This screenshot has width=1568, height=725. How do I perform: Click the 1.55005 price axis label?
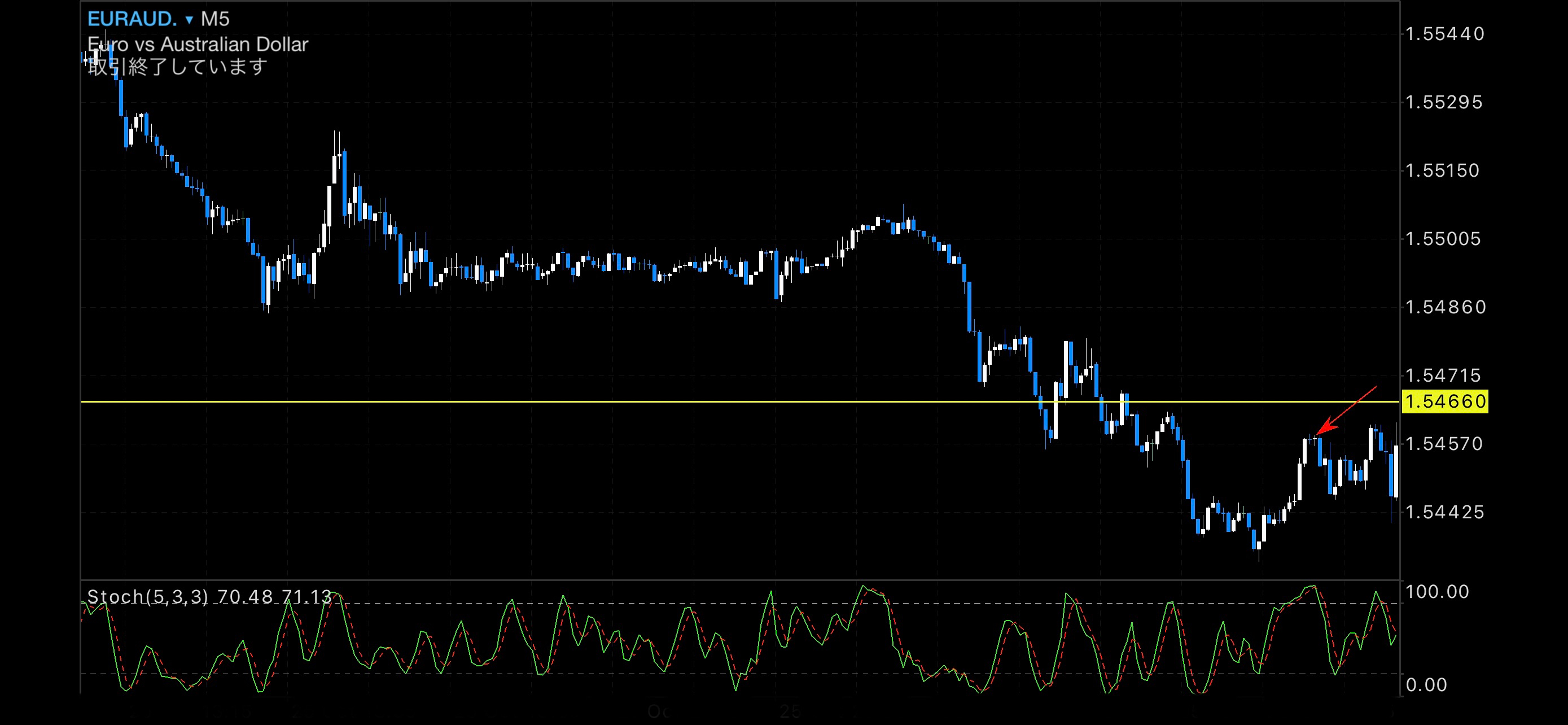pos(1443,239)
